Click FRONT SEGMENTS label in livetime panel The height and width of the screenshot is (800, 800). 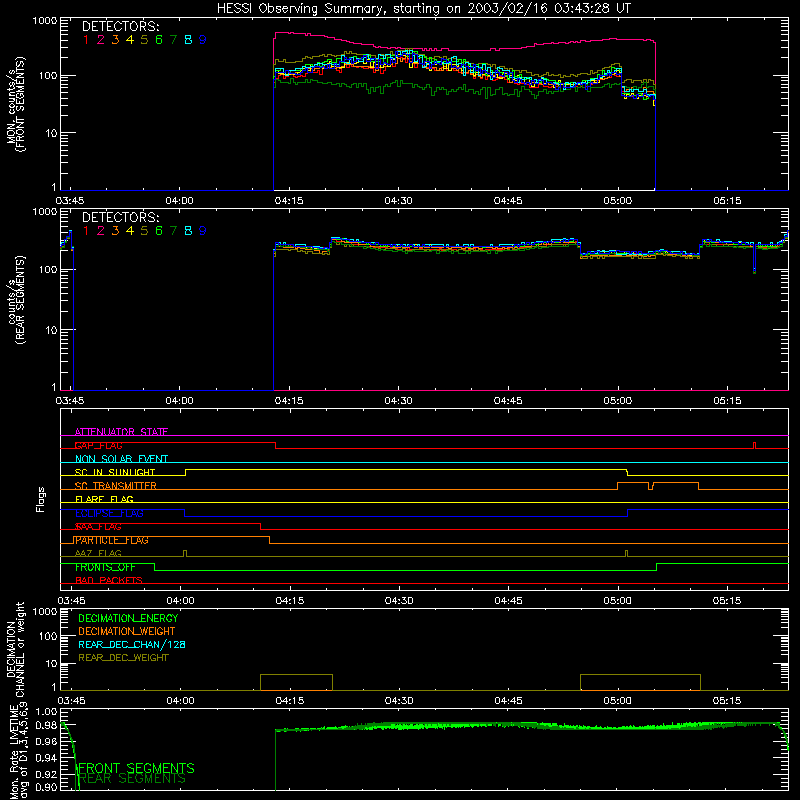[136, 768]
